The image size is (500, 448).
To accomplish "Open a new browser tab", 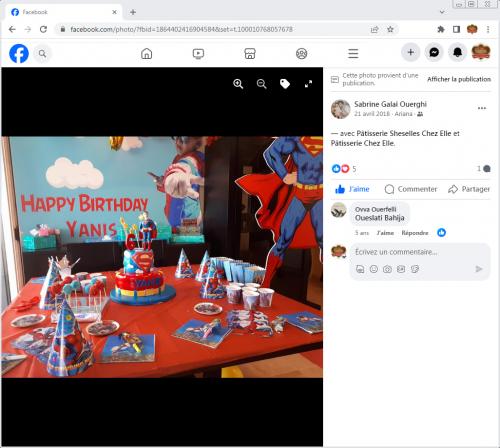I will (x=133, y=12).
